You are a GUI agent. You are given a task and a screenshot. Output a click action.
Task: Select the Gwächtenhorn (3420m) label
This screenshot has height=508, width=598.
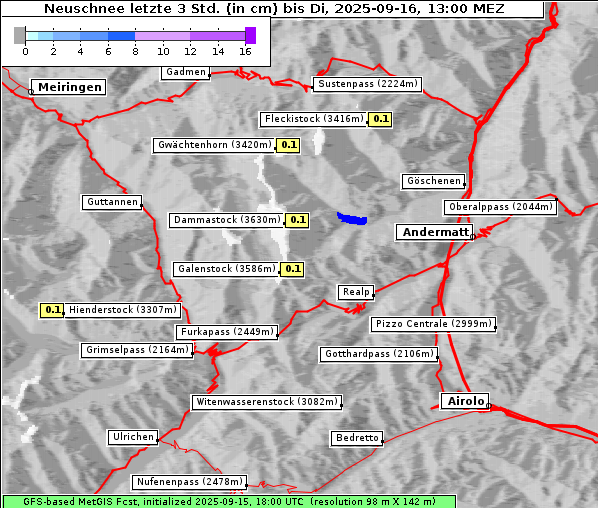pyautogui.click(x=214, y=145)
